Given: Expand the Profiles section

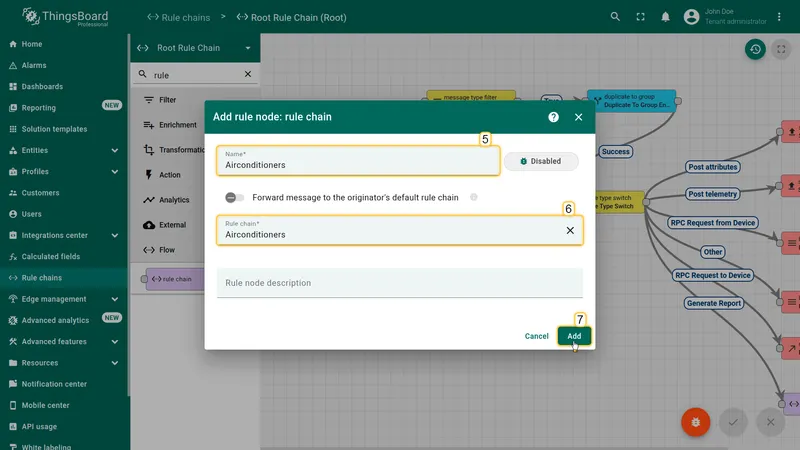Looking at the screenshot, I should click(64, 171).
